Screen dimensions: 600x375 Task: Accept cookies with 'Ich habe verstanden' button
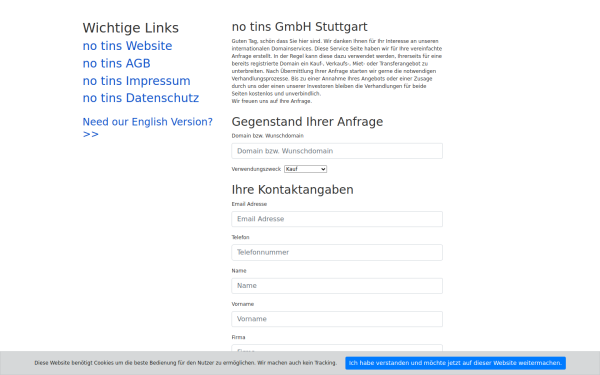point(455,363)
